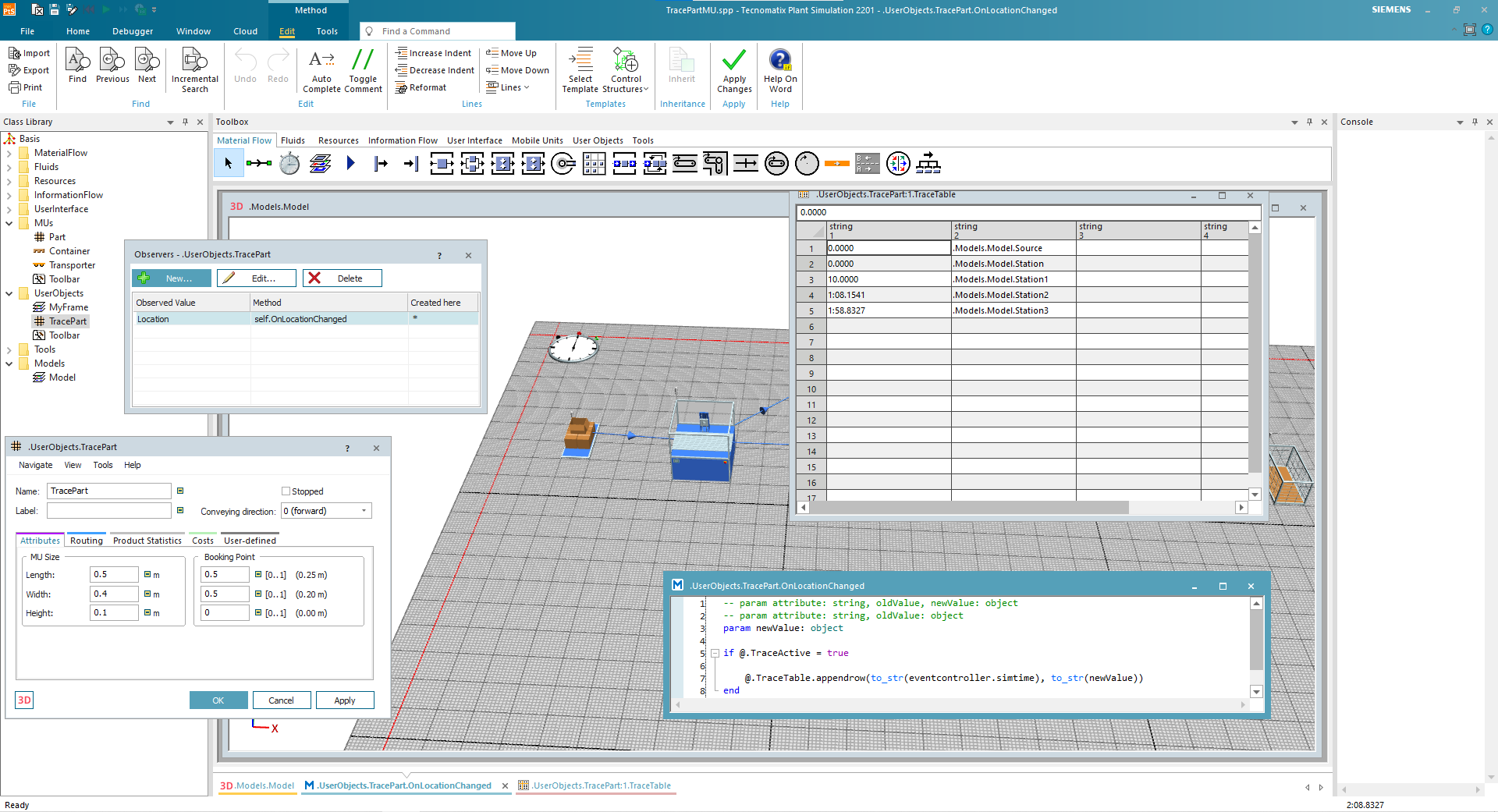The image size is (1498, 812).
Task: Choose the PickAndPlace robot icon
Action: [563, 163]
